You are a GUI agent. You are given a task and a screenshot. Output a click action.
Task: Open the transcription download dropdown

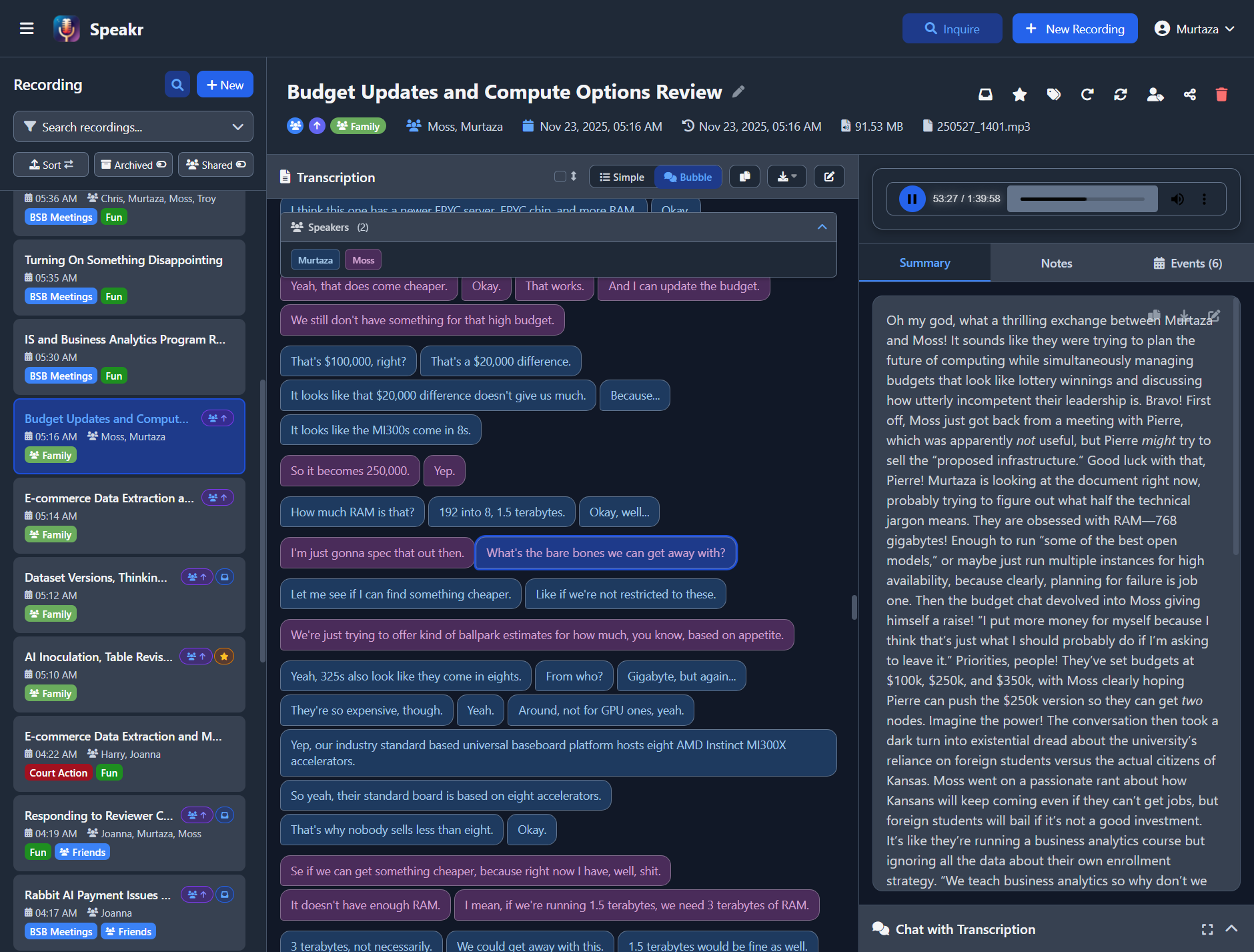pos(787,176)
